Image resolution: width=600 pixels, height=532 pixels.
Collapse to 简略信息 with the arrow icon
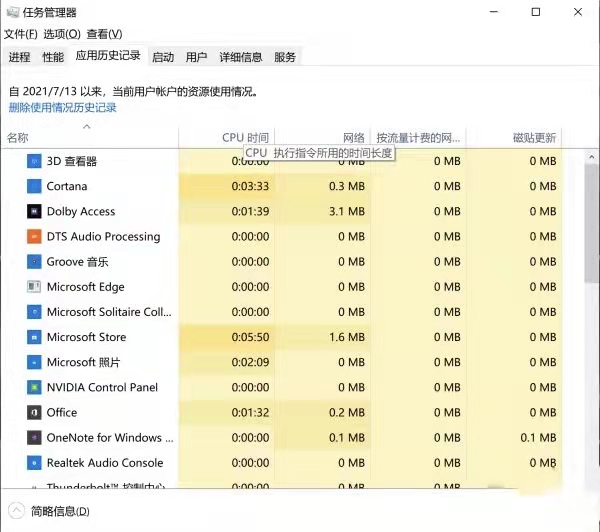pyautogui.click(x=16, y=511)
